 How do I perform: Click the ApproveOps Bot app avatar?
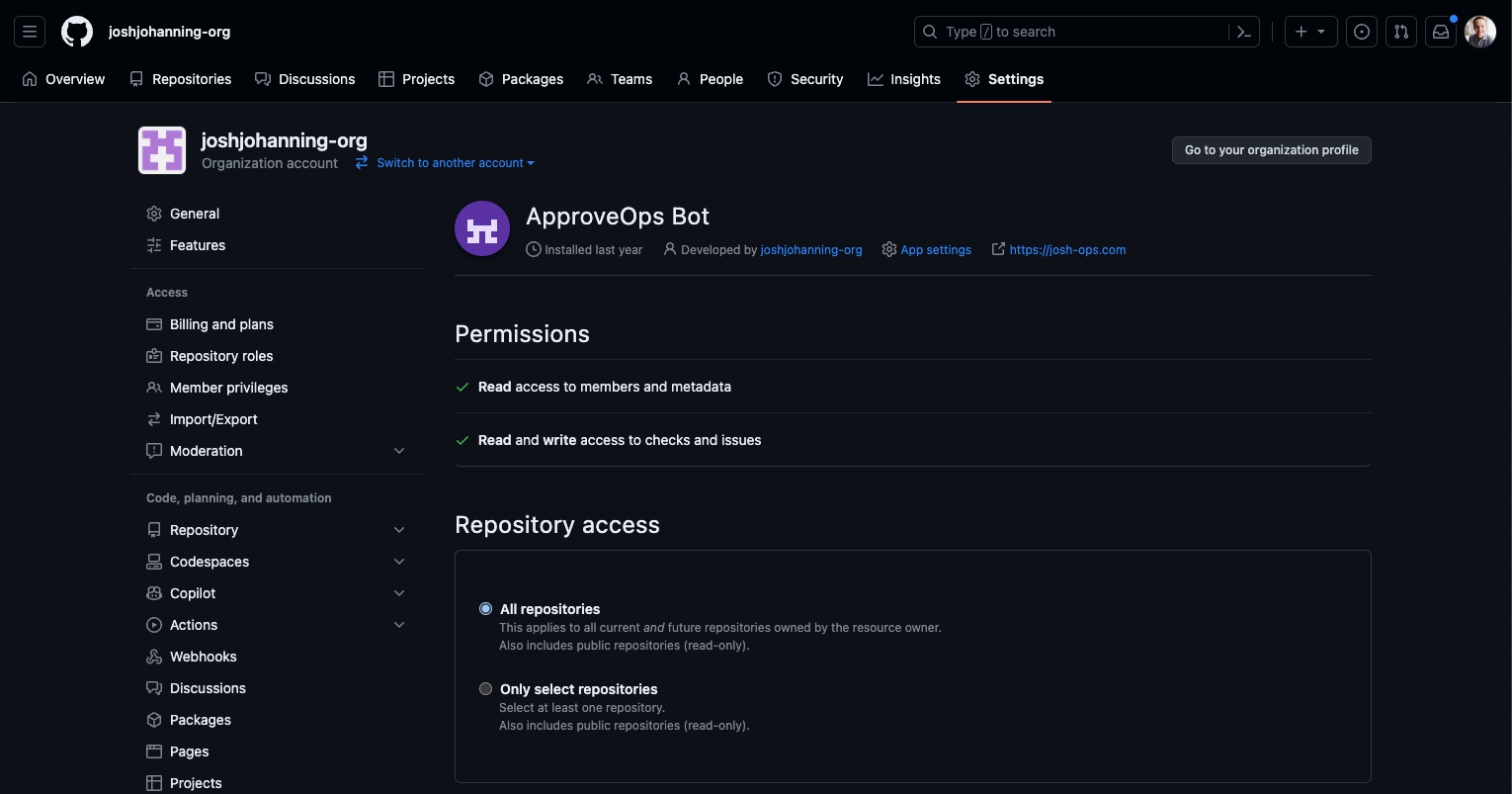click(x=481, y=227)
